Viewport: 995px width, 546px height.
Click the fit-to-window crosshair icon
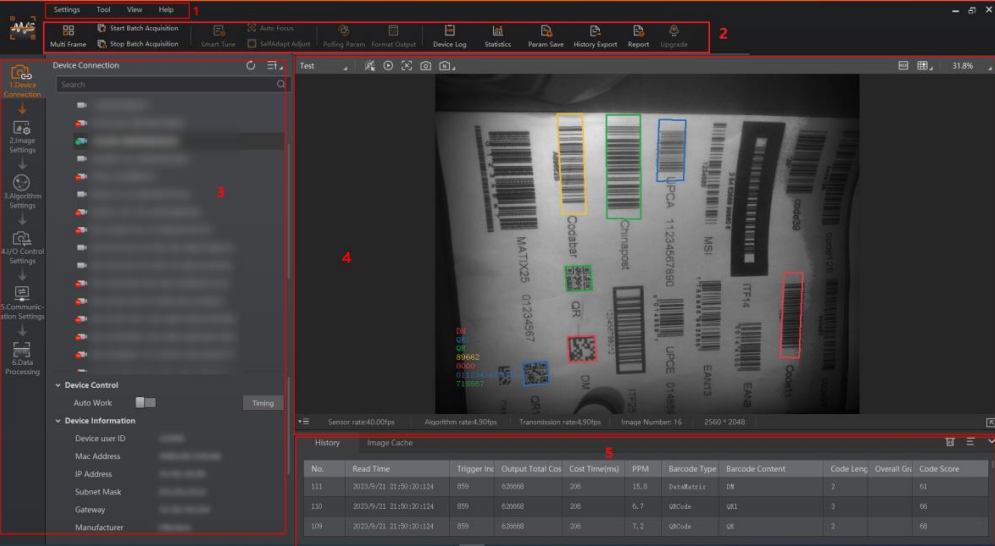click(407, 66)
